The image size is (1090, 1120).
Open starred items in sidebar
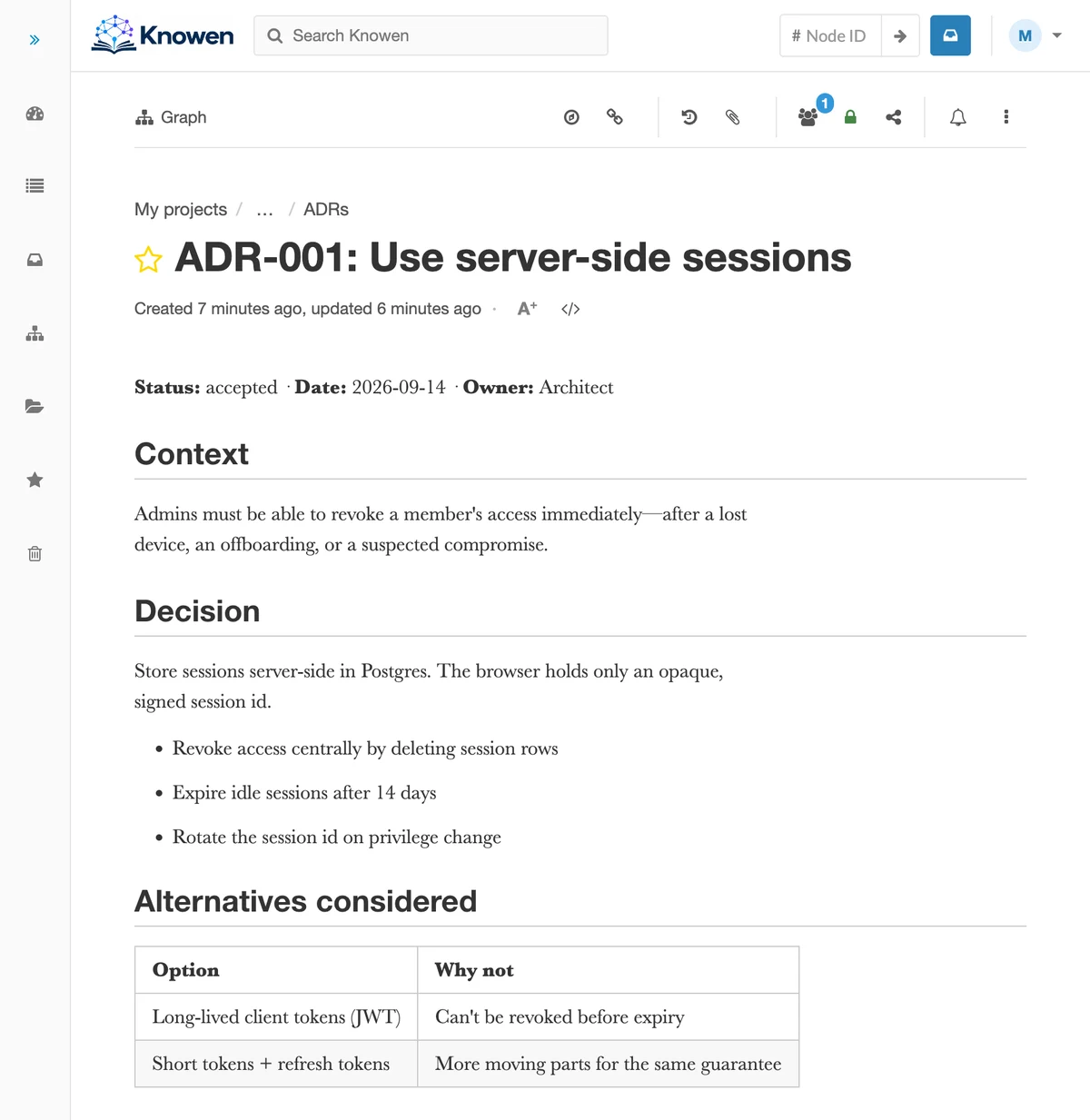click(x=35, y=480)
